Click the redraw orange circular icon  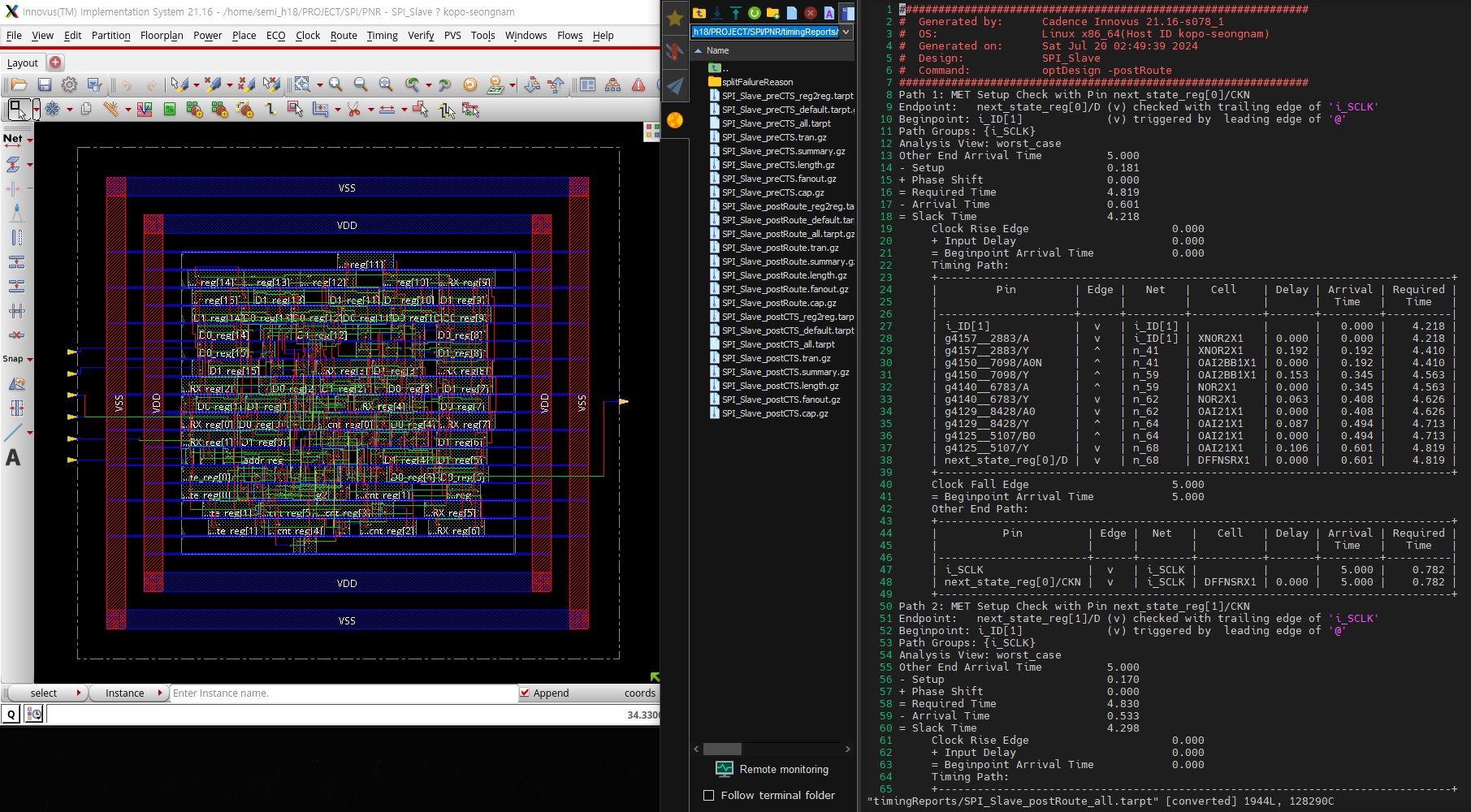click(x=469, y=84)
